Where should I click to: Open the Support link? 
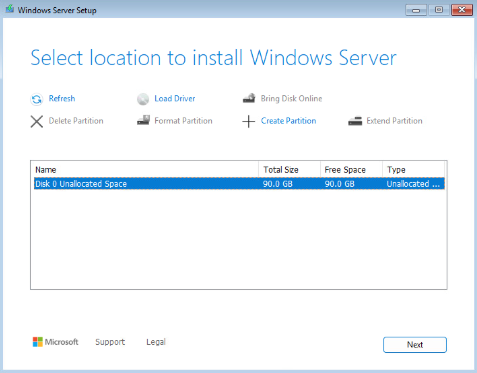(110, 342)
